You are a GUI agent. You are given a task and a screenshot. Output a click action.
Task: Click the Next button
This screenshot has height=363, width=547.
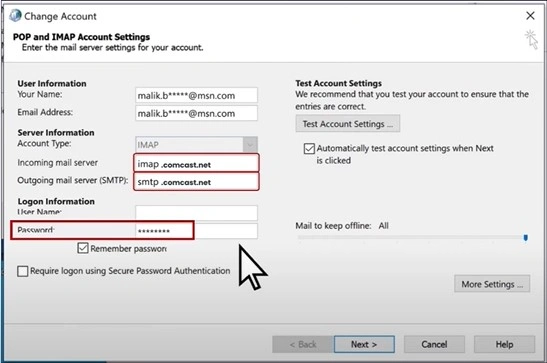[364, 345]
